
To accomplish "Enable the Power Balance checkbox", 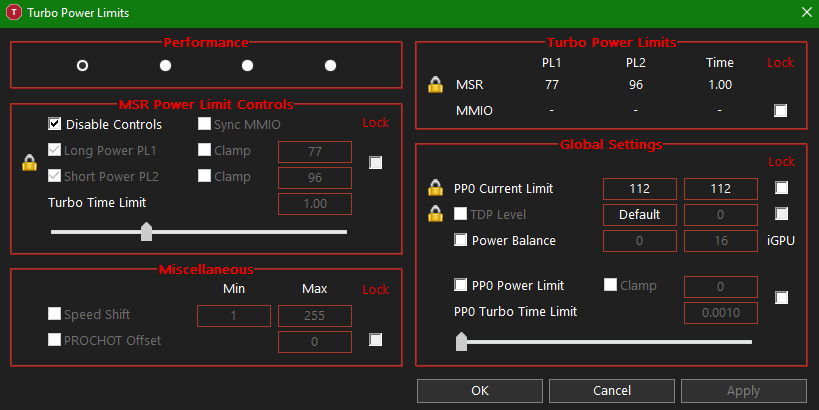I will click(460, 240).
